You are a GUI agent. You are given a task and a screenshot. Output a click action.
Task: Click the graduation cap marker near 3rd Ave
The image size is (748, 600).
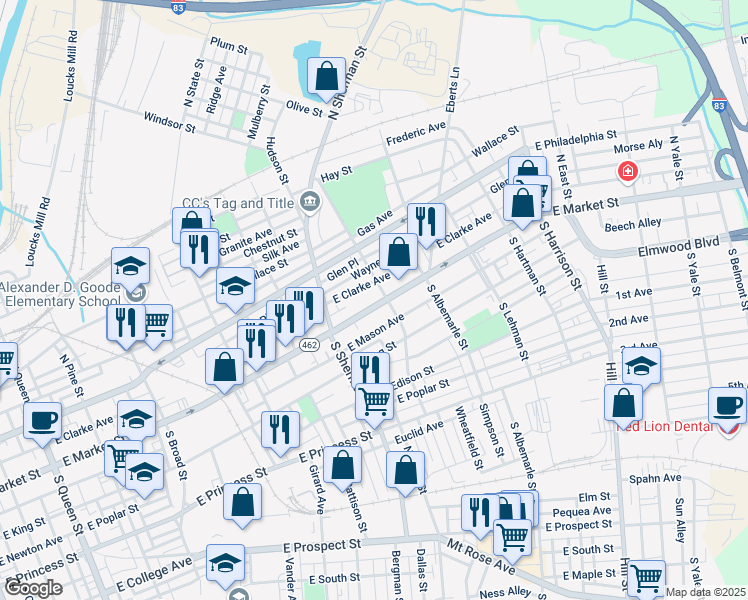(642, 366)
